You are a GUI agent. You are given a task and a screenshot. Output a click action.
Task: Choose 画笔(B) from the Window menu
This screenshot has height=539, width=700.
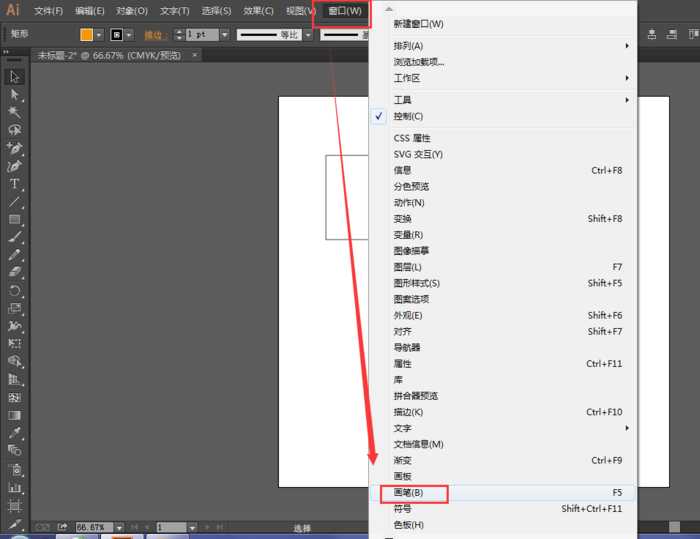coord(409,493)
